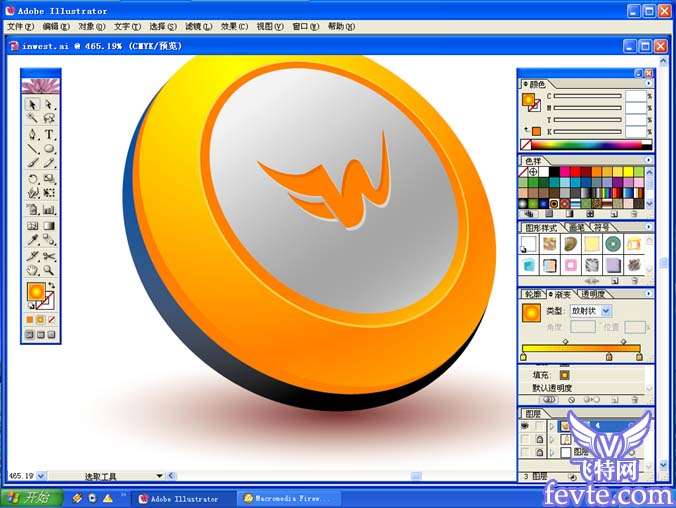Click the Windows 开始 Start button
The height and width of the screenshot is (508, 676).
pyautogui.click(x=31, y=498)
